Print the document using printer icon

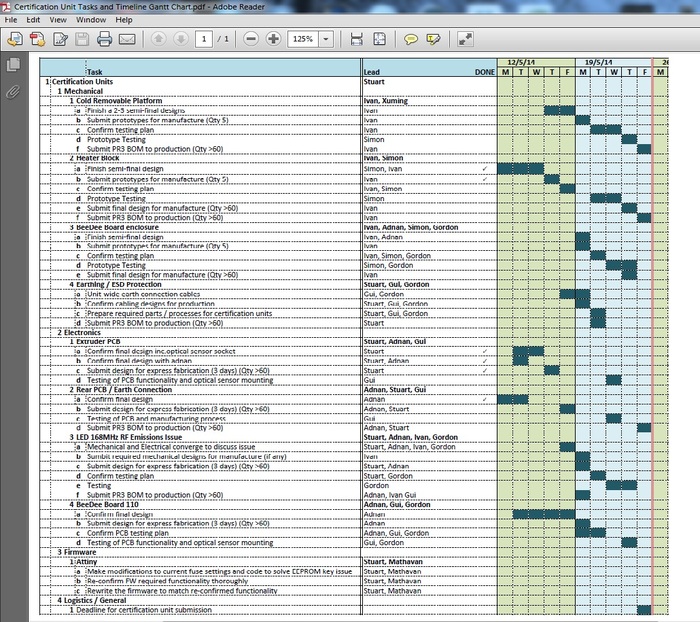[x=104, y=39]
